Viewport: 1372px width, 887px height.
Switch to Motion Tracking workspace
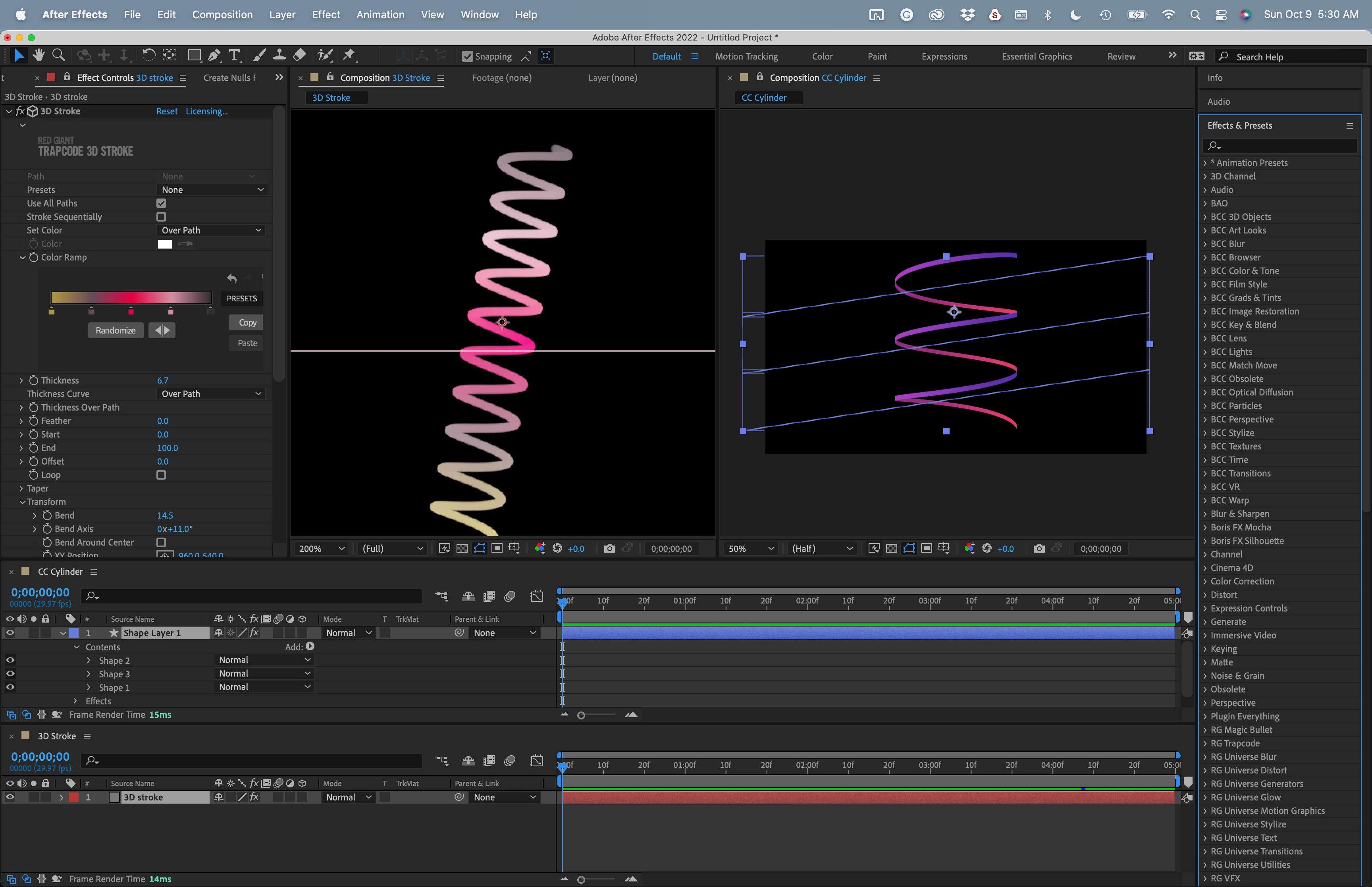[x=746, y=56]
